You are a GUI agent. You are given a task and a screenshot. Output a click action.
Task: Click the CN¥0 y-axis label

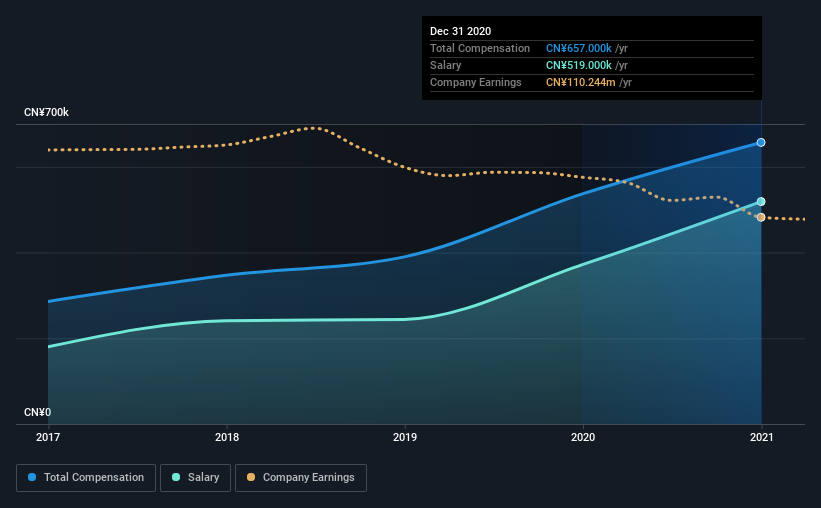[37, 412]
